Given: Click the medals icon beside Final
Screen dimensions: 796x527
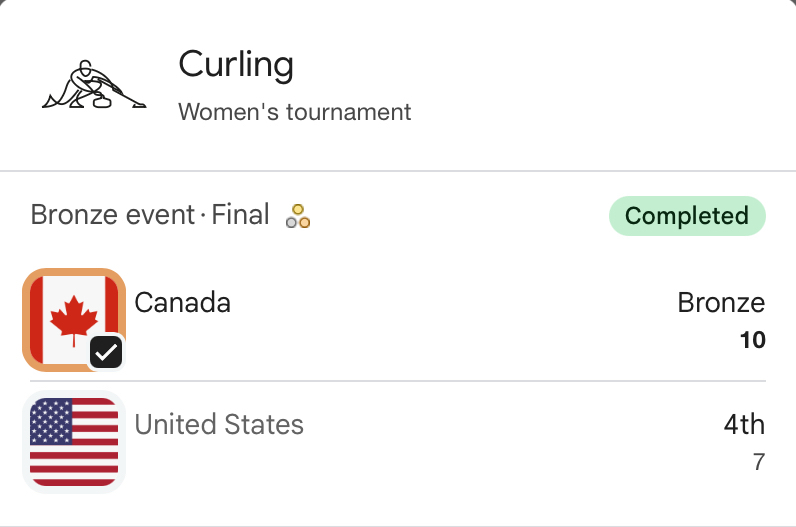Looking at the screenshot, I should coord(298,216).
